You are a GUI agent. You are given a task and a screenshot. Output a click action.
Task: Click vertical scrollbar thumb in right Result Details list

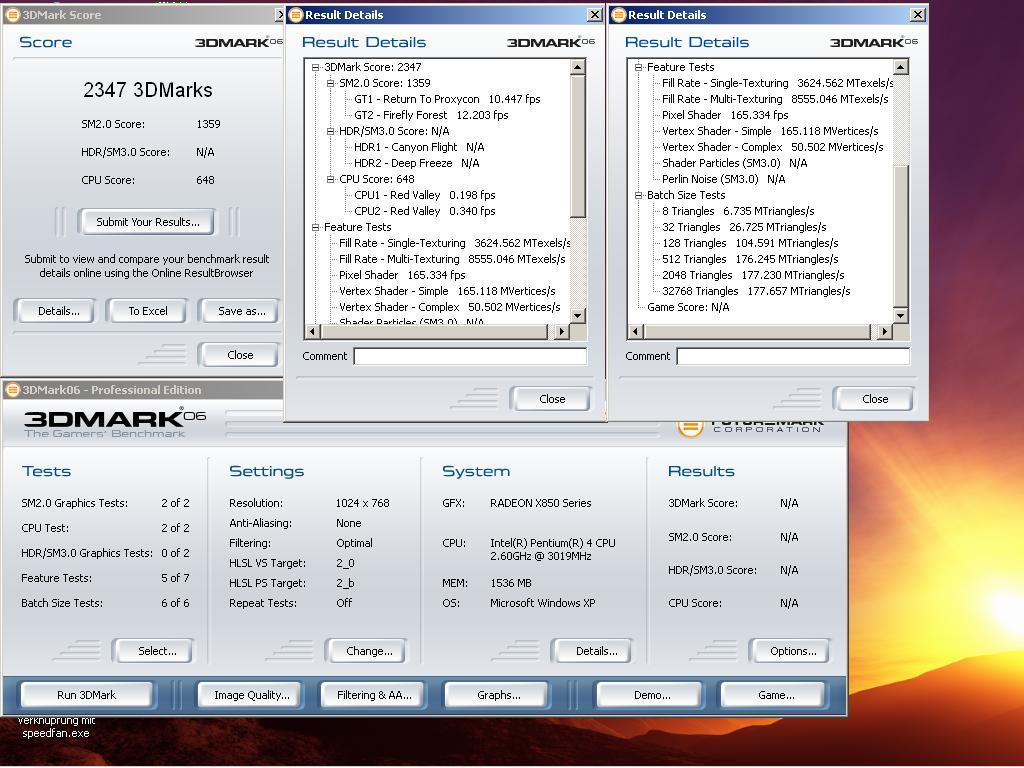coord(901,236)
